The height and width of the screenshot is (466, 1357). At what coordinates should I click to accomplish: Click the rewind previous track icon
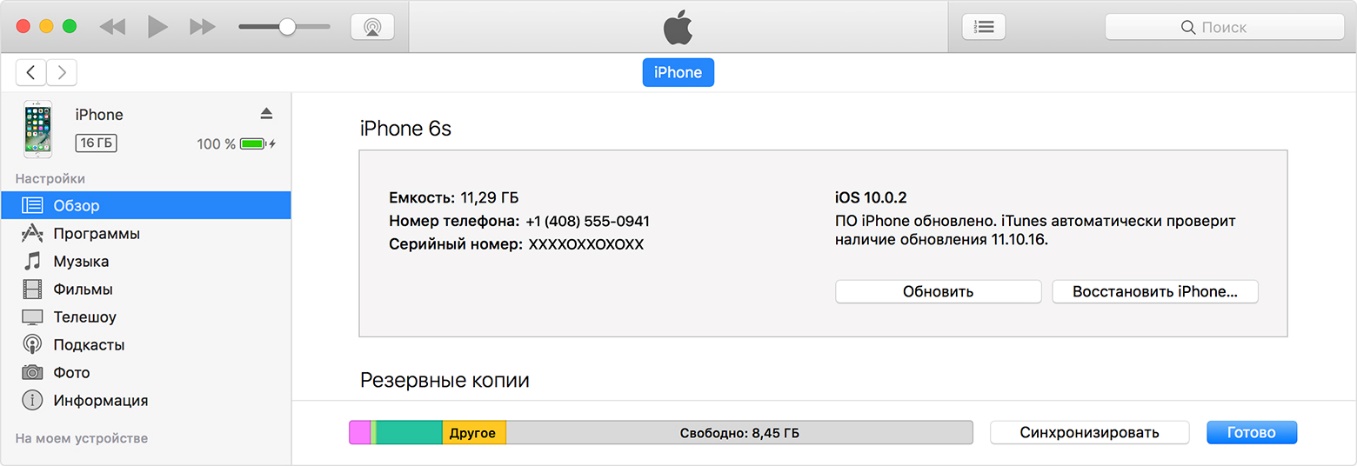click(112, 27)
